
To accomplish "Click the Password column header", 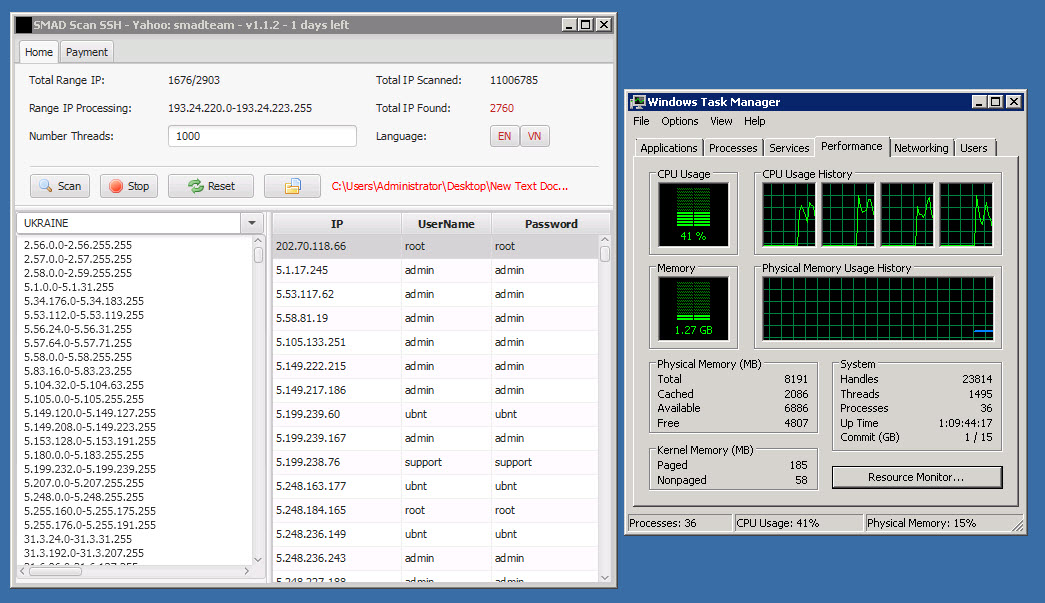I will (551, 224).
